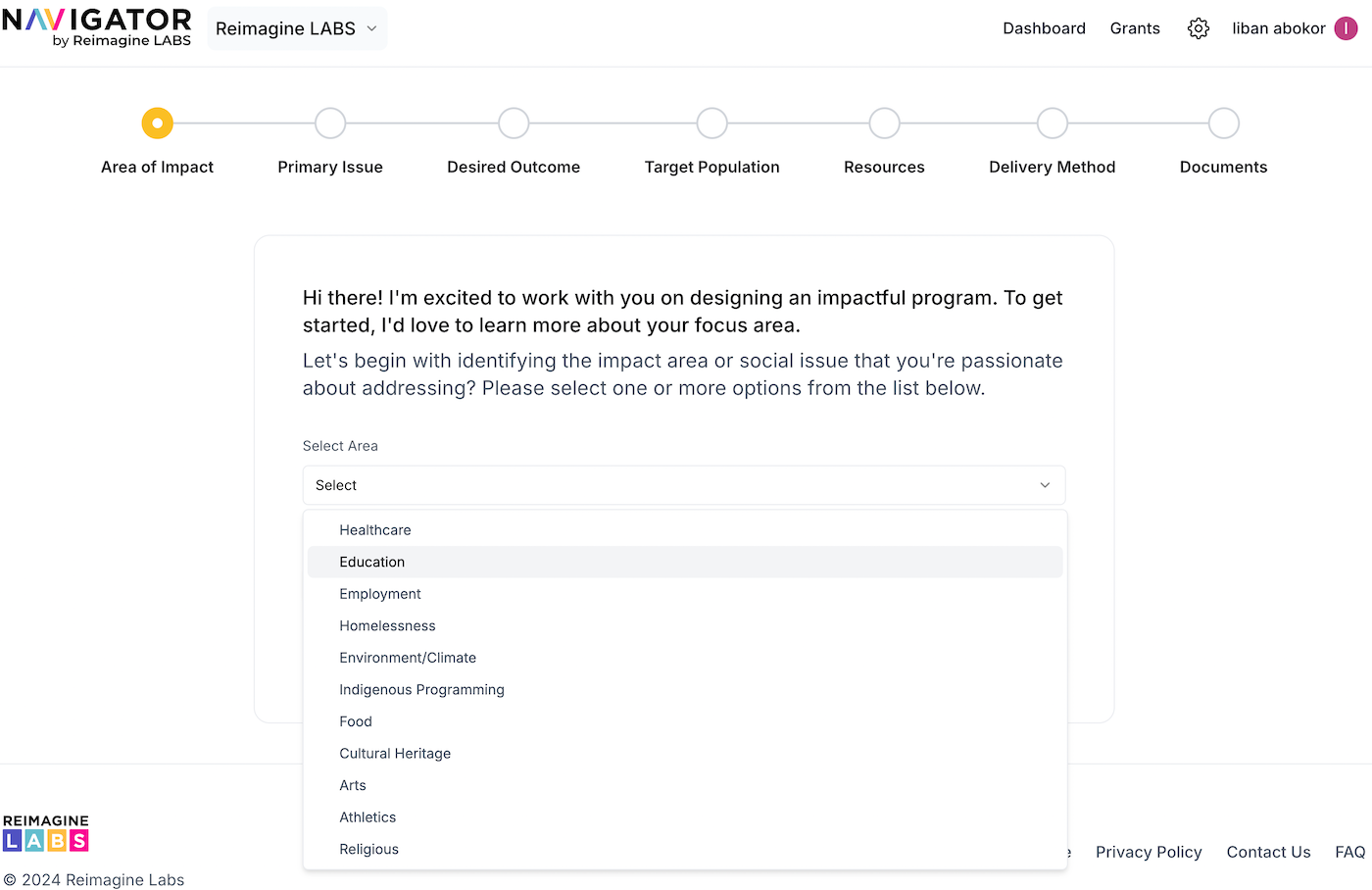Open the Privacy Policy link
The width and height of the screenshot is (1372, 890).
[1149, 852]
